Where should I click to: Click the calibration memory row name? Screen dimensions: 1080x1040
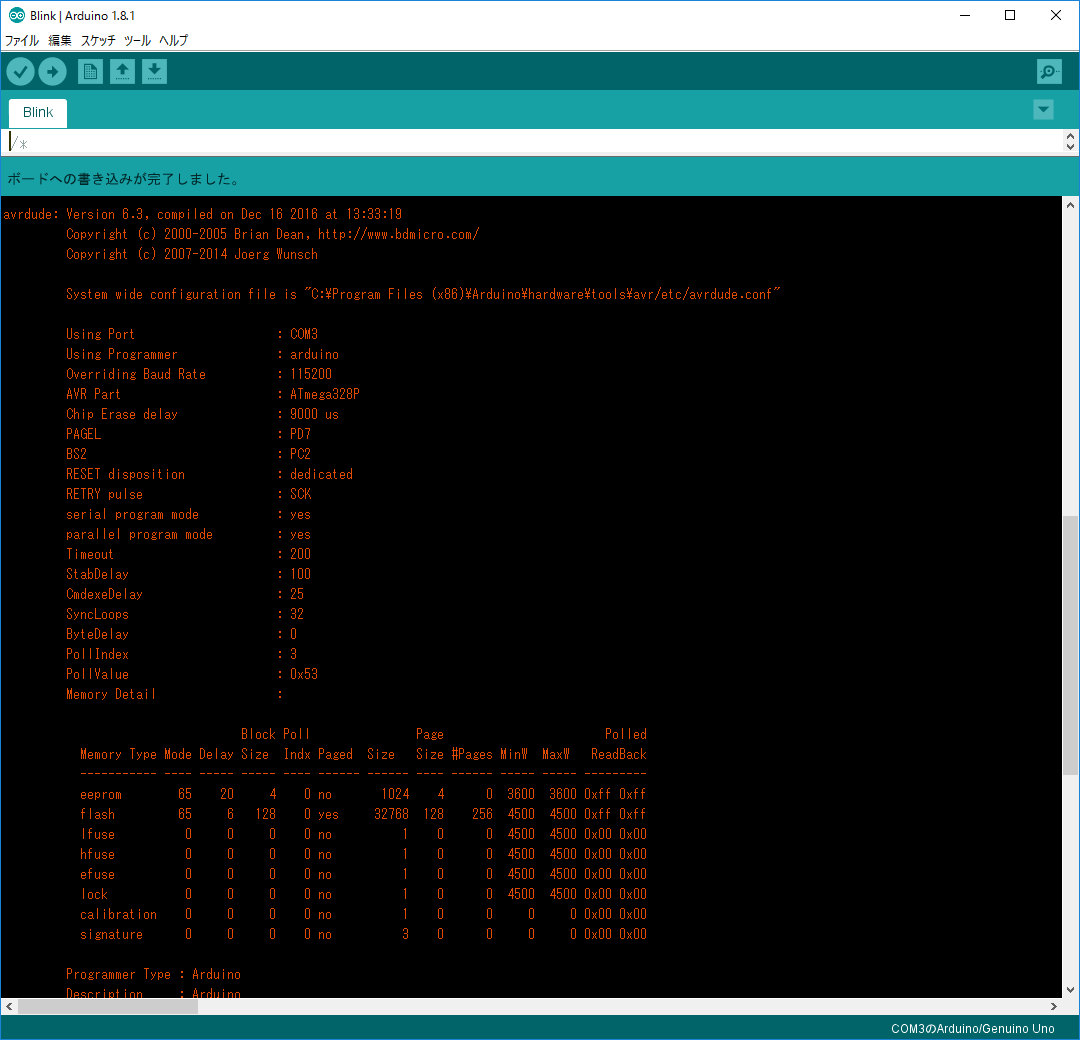click(x=118, y=914)
